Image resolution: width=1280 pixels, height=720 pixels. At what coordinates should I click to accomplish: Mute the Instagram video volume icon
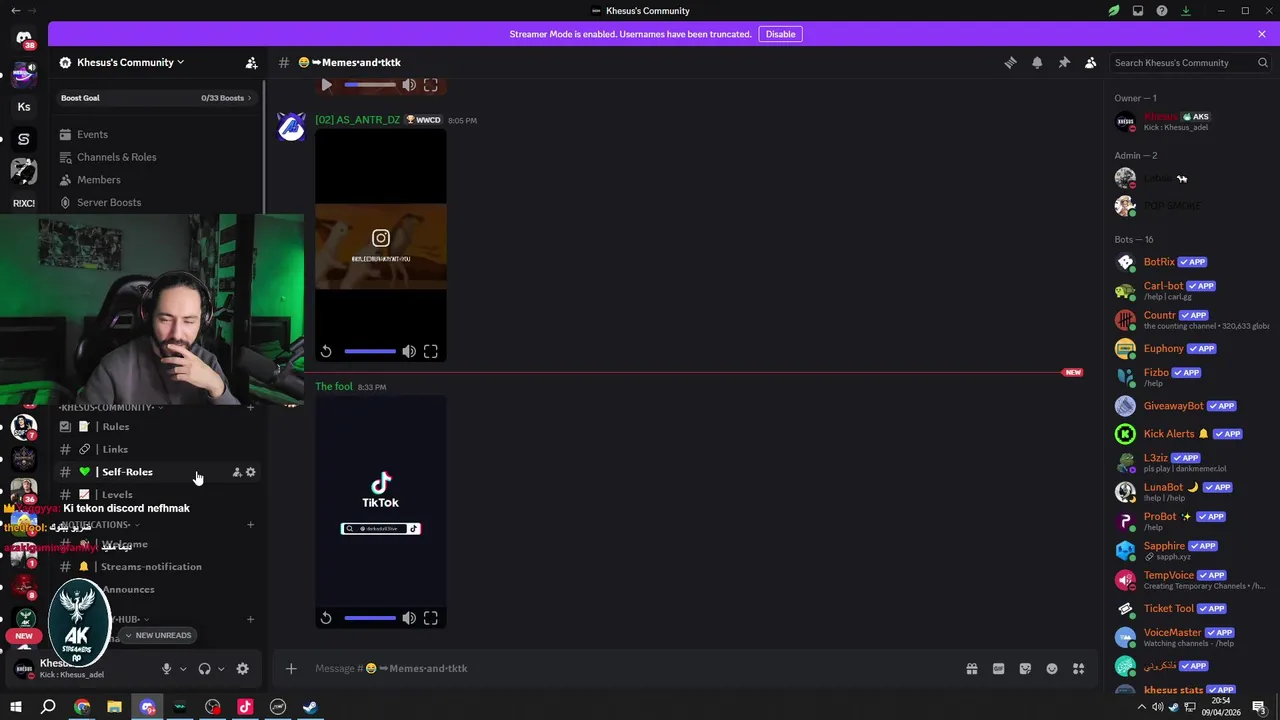(x=409, y=351)
